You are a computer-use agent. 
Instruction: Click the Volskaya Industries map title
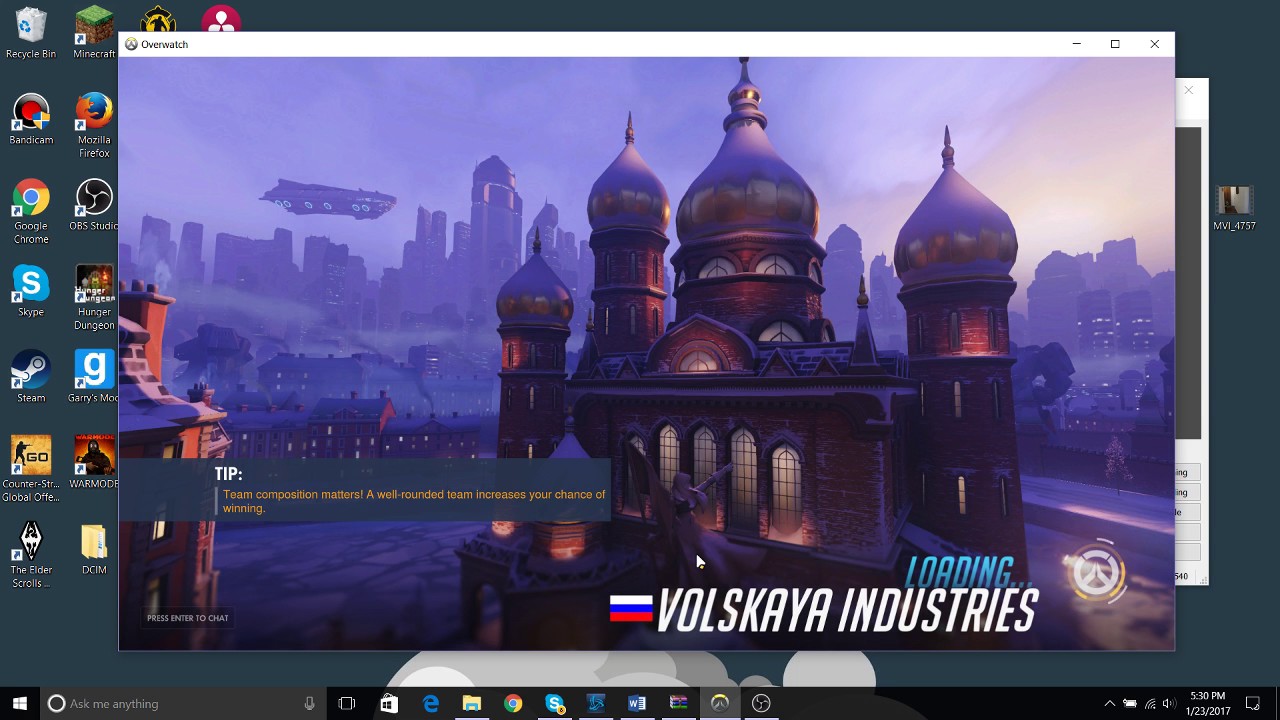coord(847,610)
